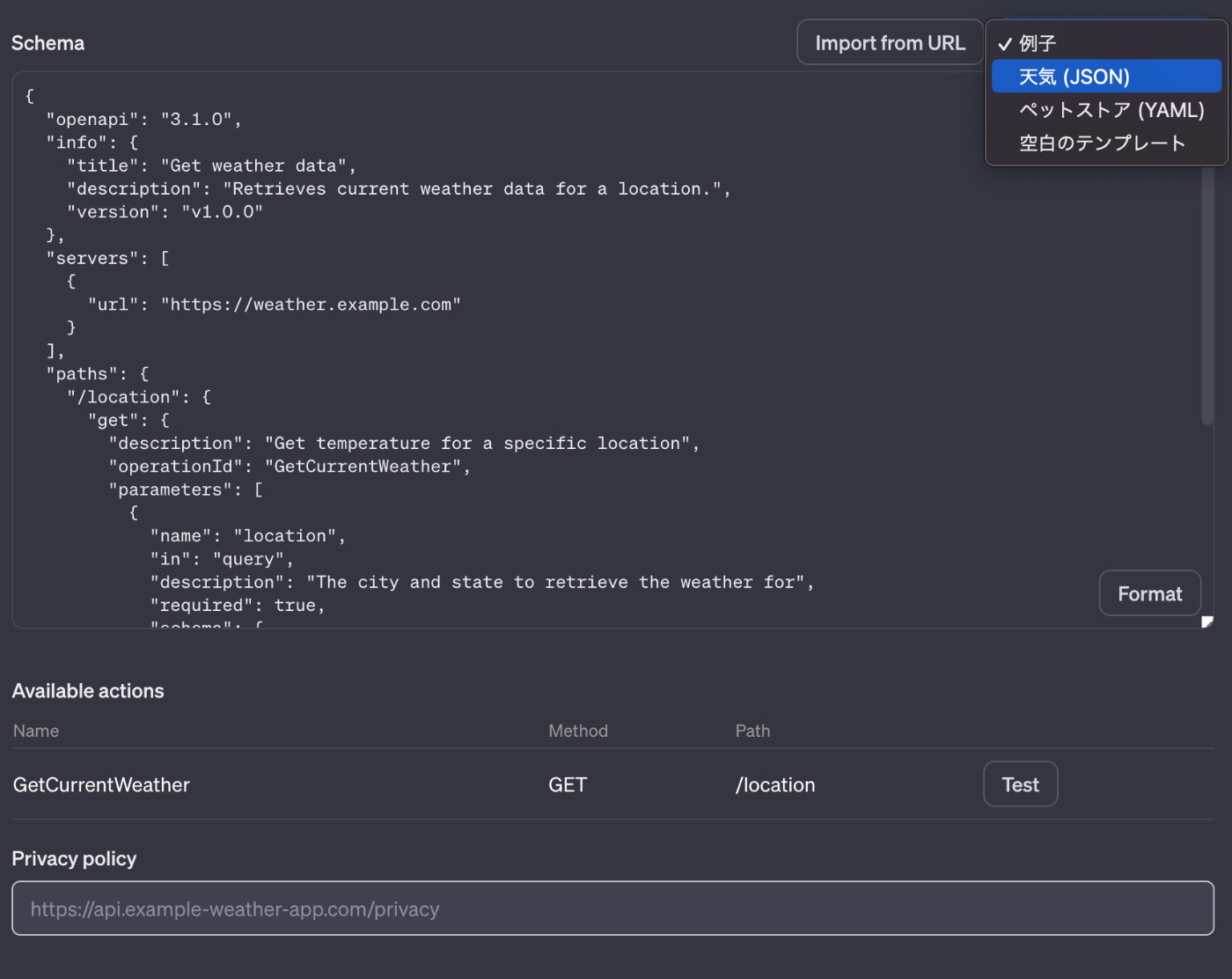Click the "operationId": "GetCurrentWeather" line

pos(290,467)
